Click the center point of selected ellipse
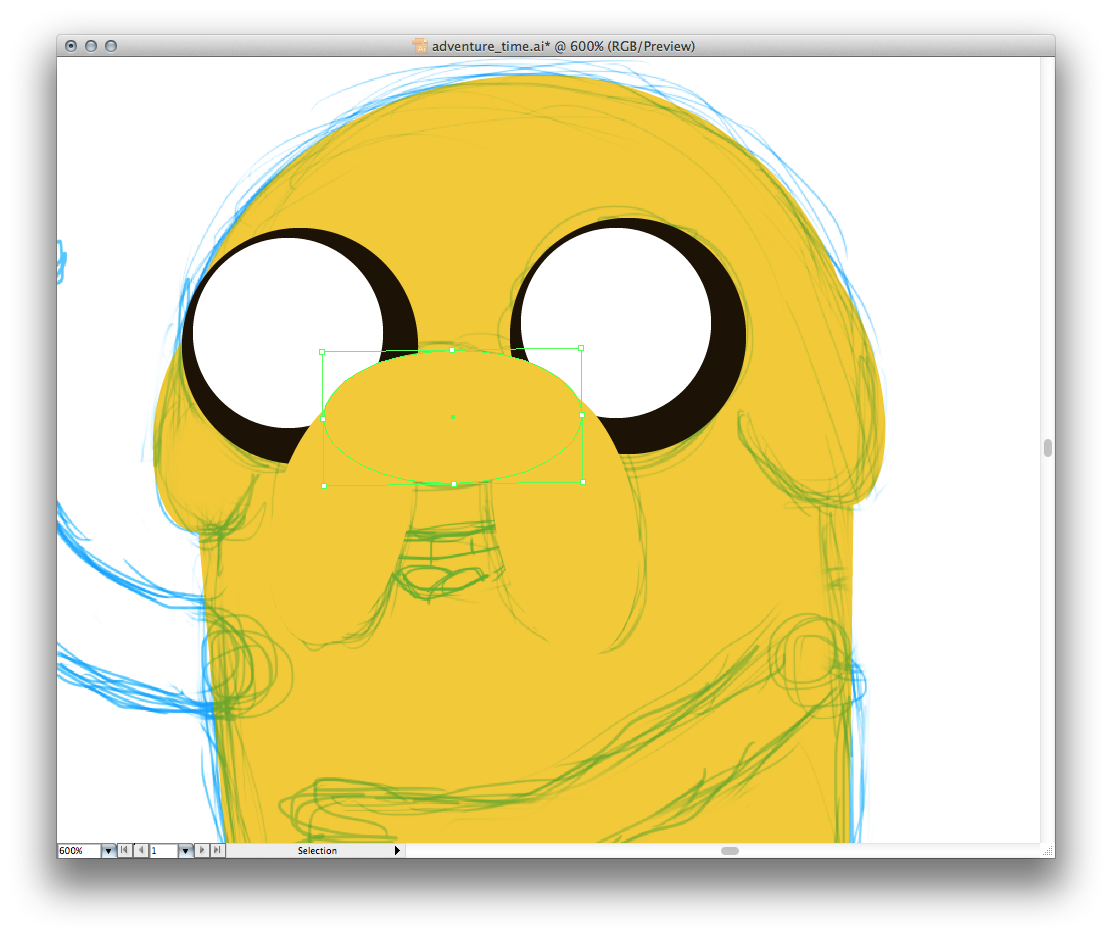This screenshot has height=937, width=1112. (453, 417)
